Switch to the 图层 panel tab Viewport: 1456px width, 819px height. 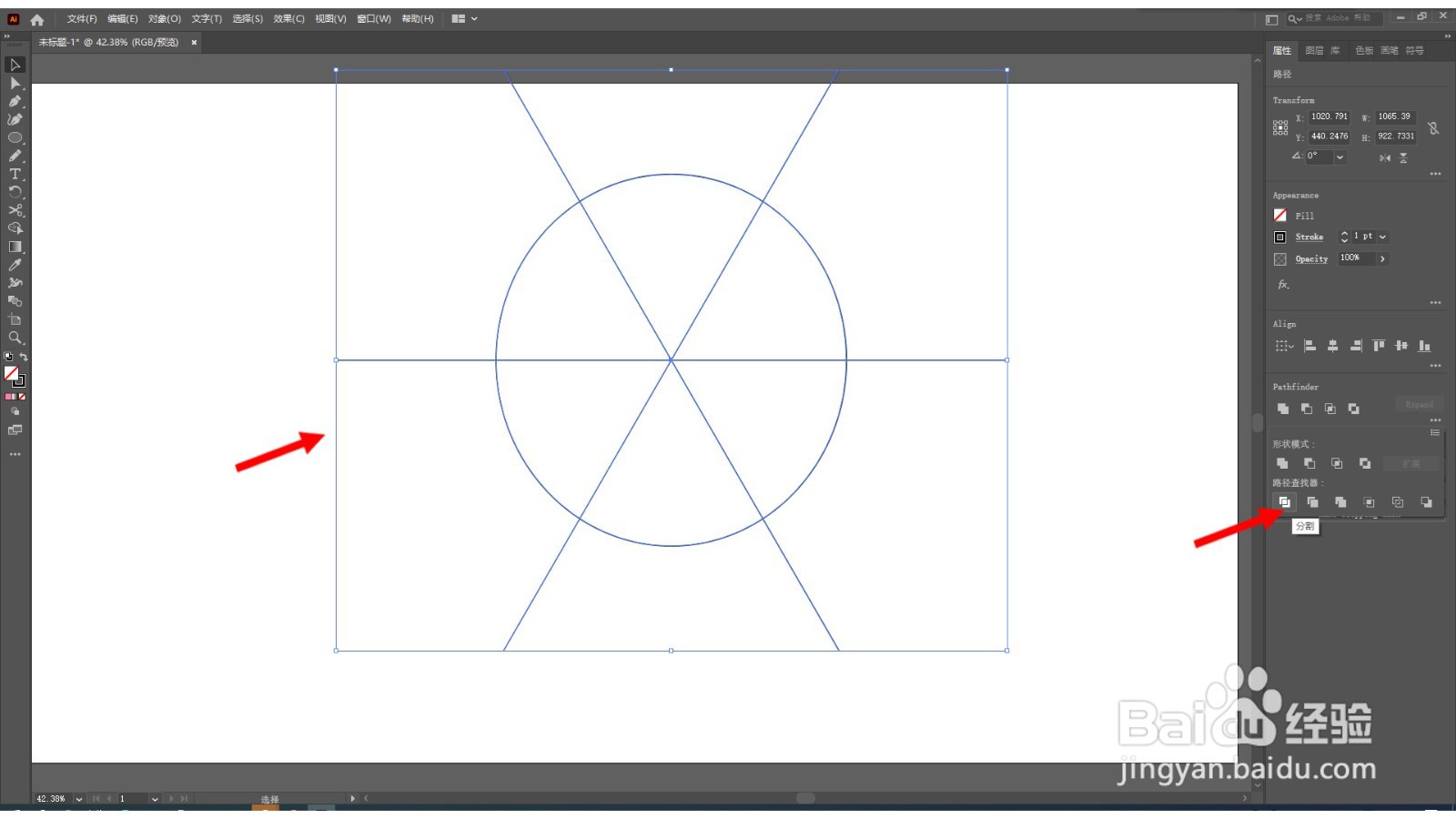[x=1314, y=51]
